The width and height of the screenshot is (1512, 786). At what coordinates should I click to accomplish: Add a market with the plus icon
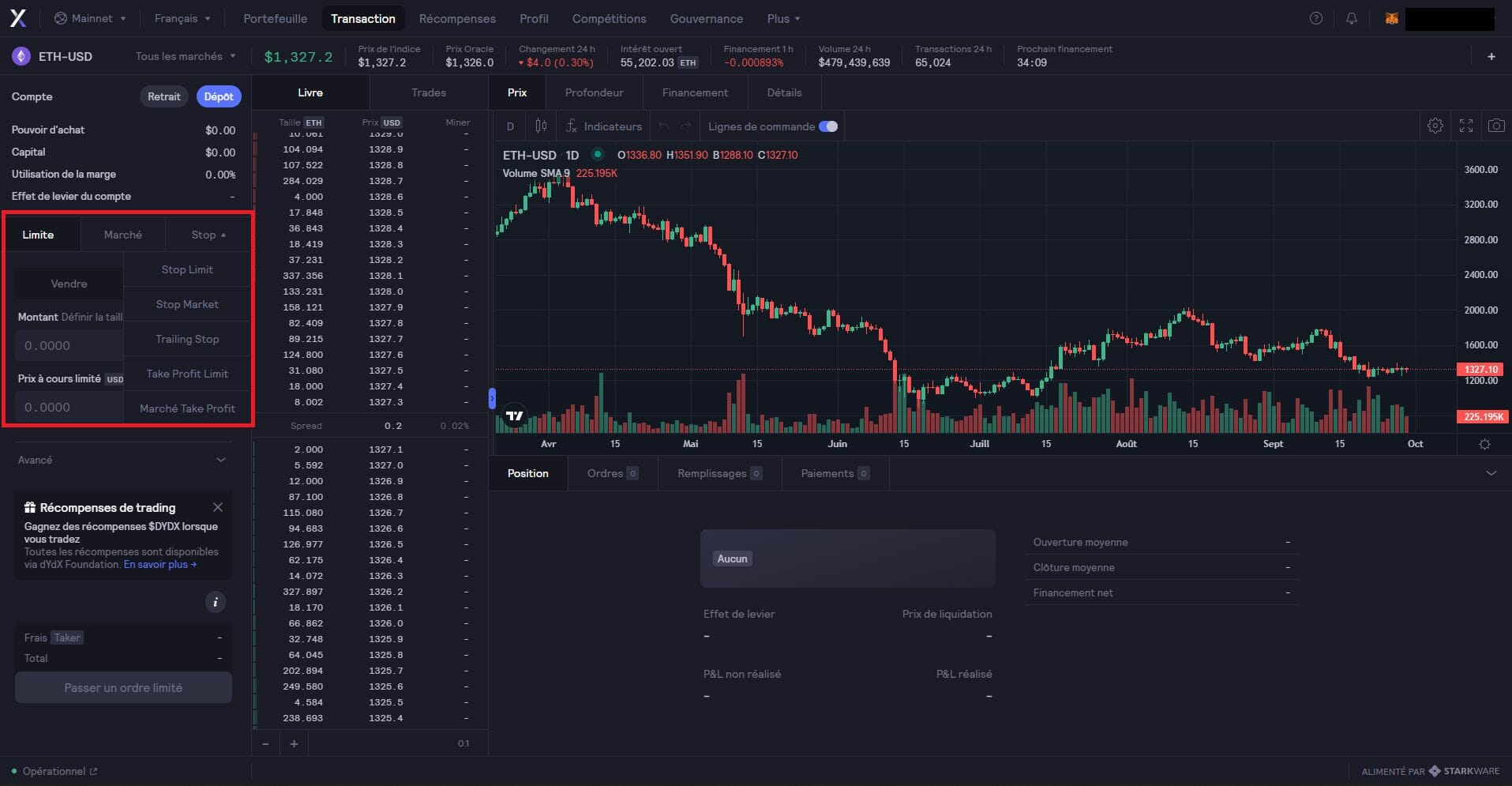pos(1491,56)
